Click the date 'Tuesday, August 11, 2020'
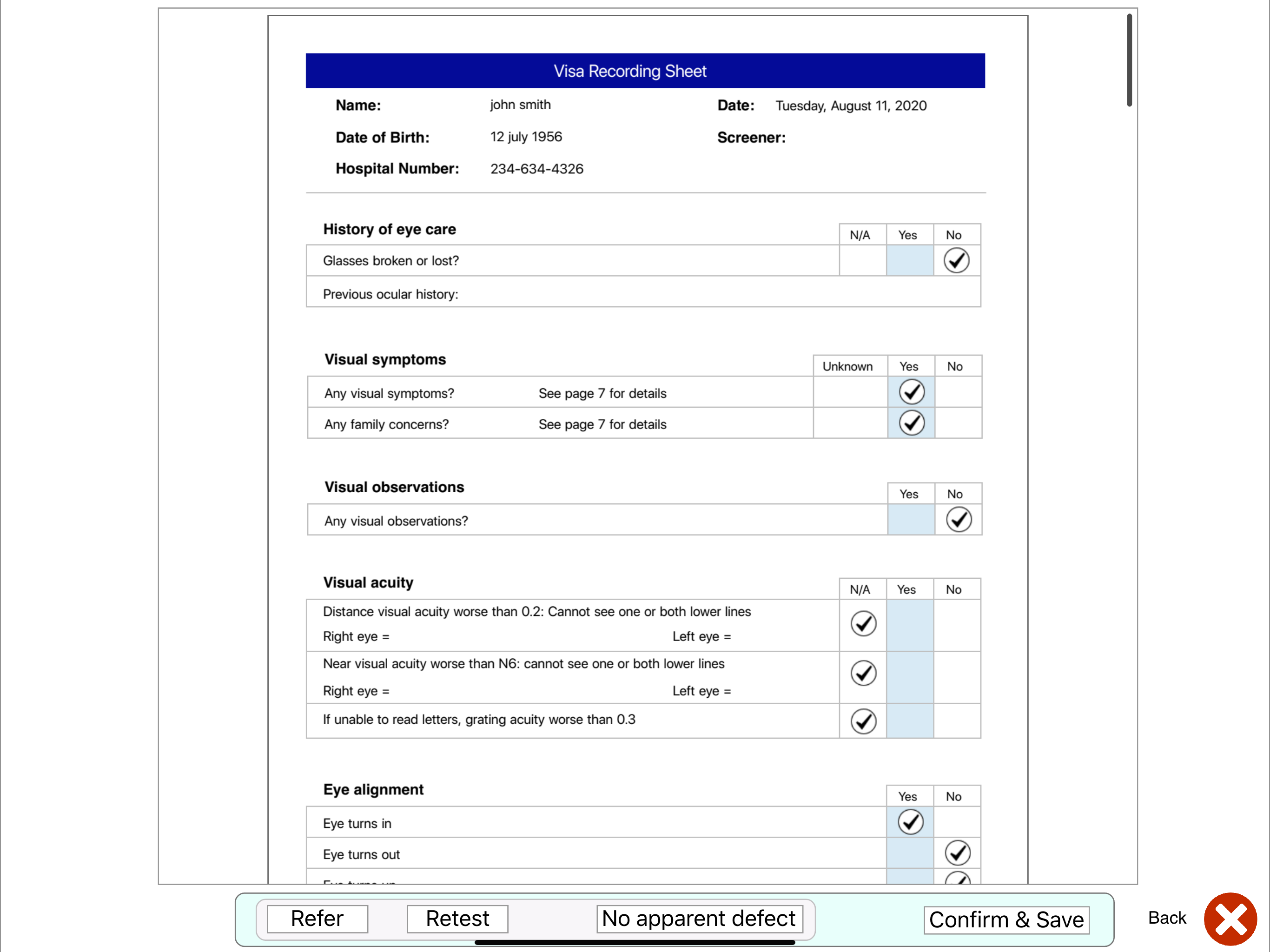The height and width of the screenshot is (952, 1270). tap(851, 106)
